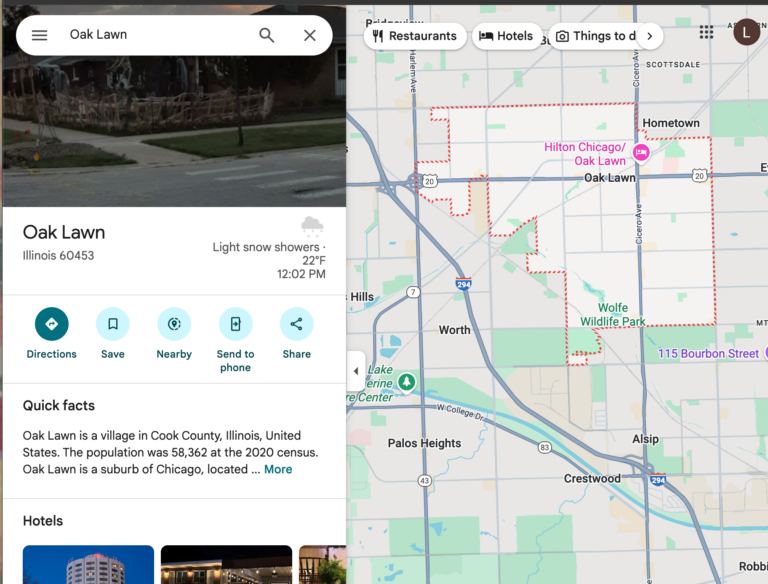Collapse the side panel arrow
768x584 pixels.
click(356, 371)
